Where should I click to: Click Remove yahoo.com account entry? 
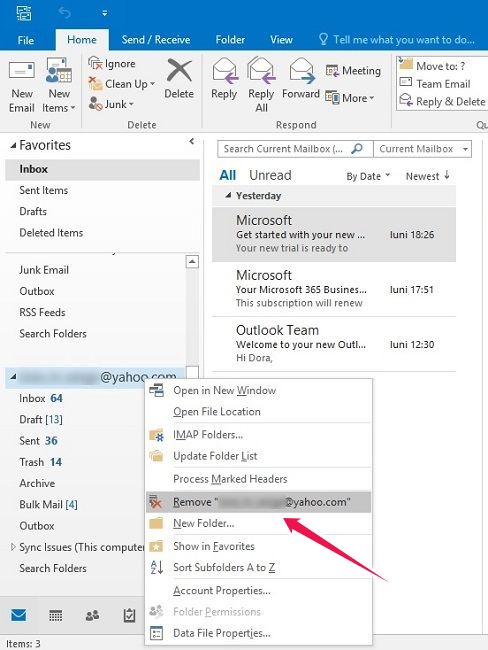pos(258,502)
